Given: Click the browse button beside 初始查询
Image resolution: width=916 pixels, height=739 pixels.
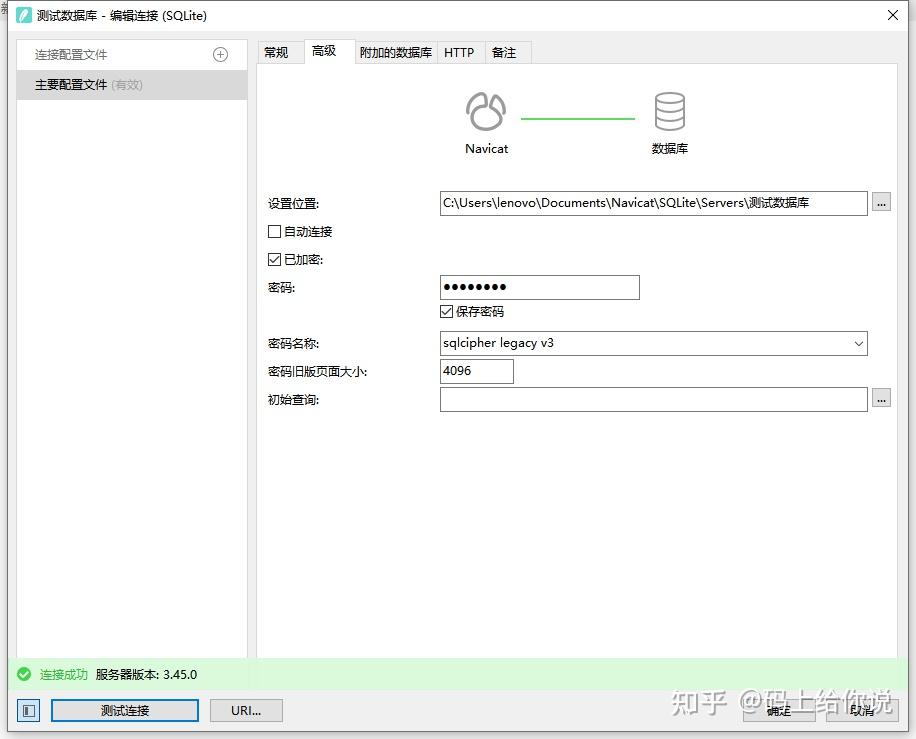Looking at the screenshot, I should (x=881, y=399).
